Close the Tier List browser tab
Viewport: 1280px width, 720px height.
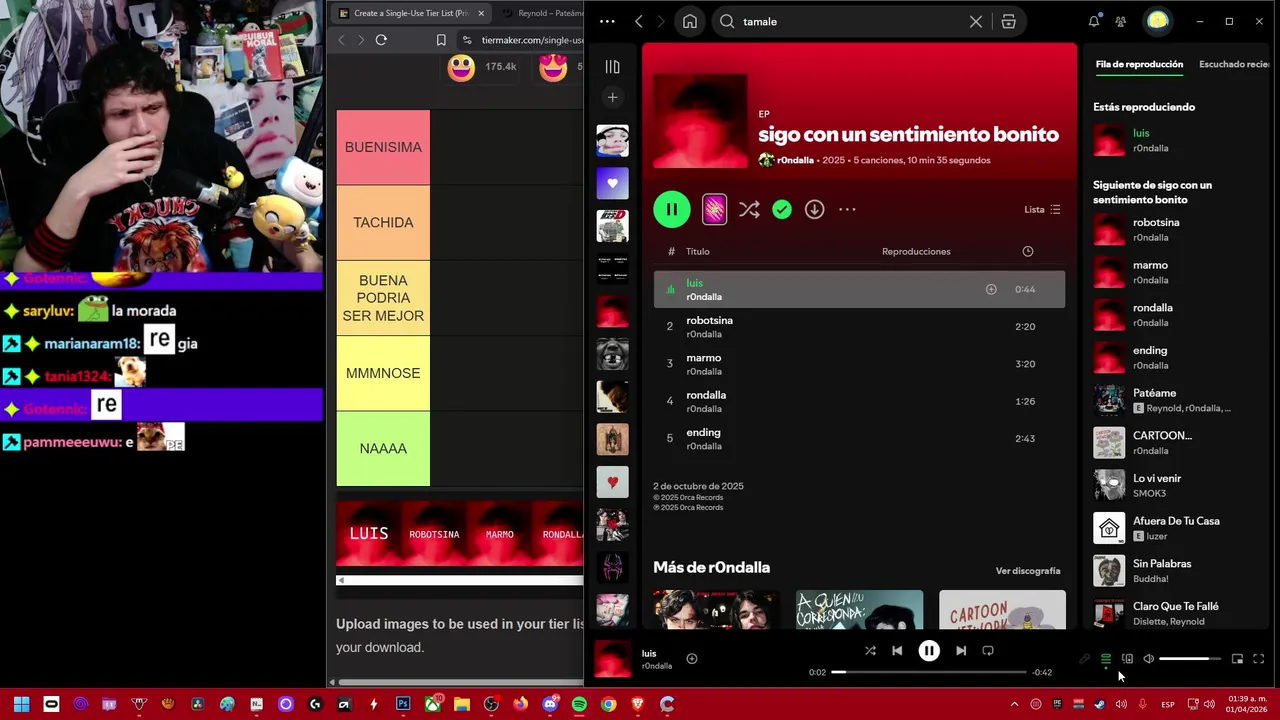click(x=481, y=13)
